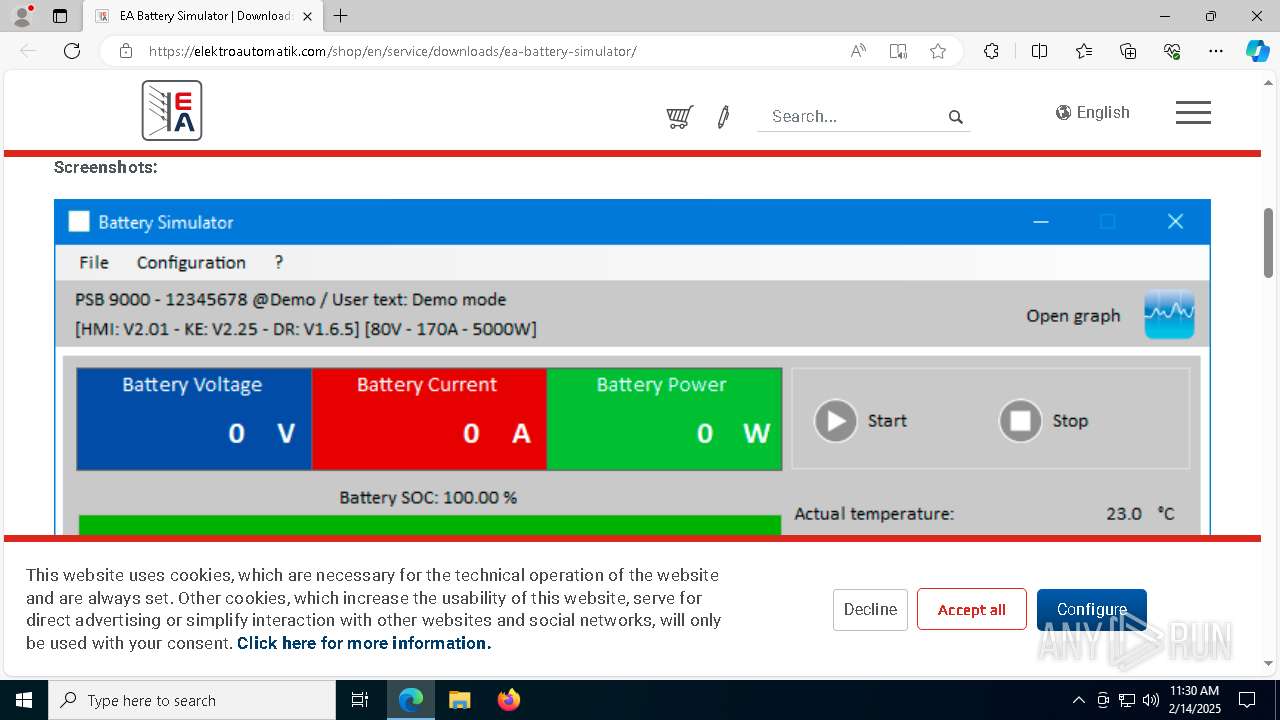
Task: Open a new browser tab
Action: click(341, 16)
